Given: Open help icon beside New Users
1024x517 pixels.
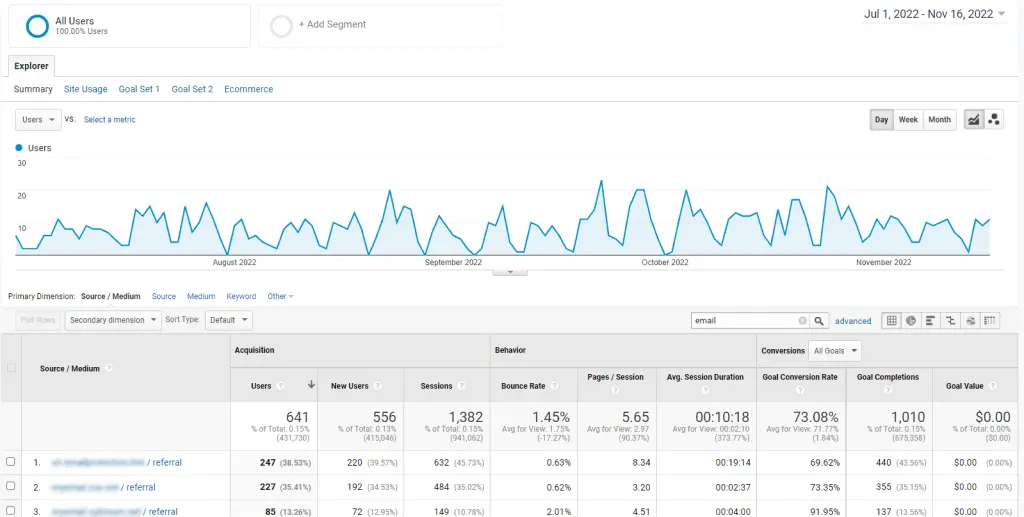Looking at the screenshot, I should tap(377, 386).
